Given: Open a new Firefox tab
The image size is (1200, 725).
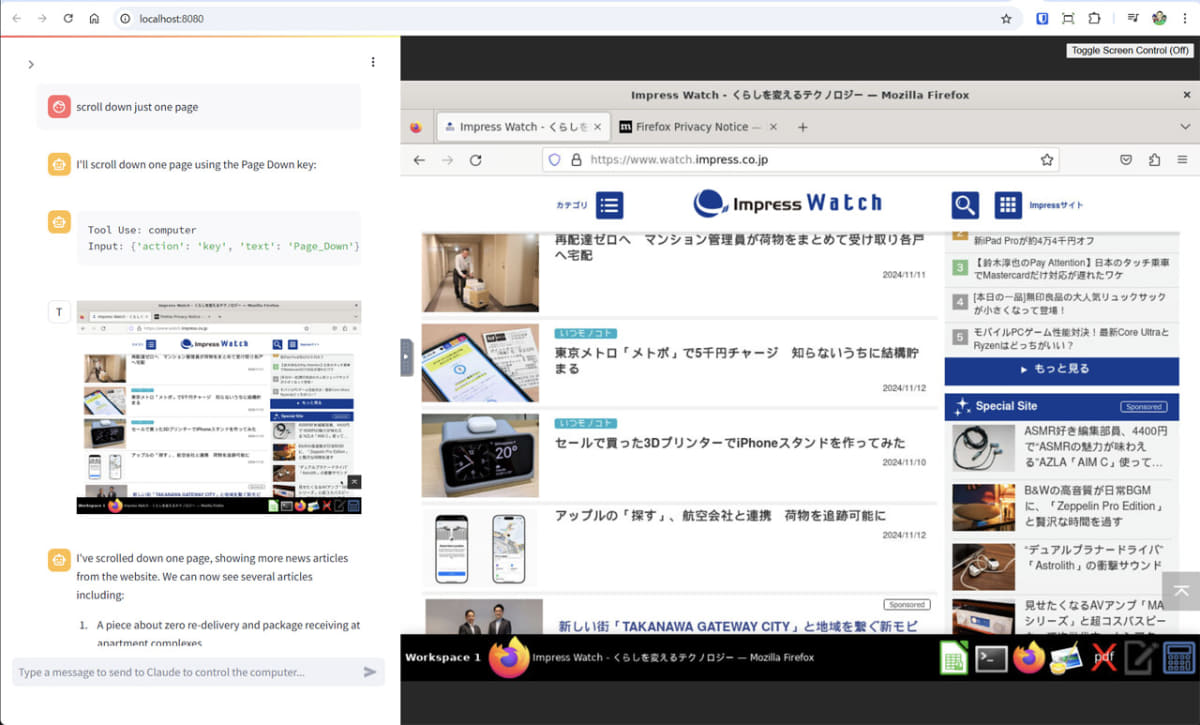Looking at the screenshot, I should point(802,127).
